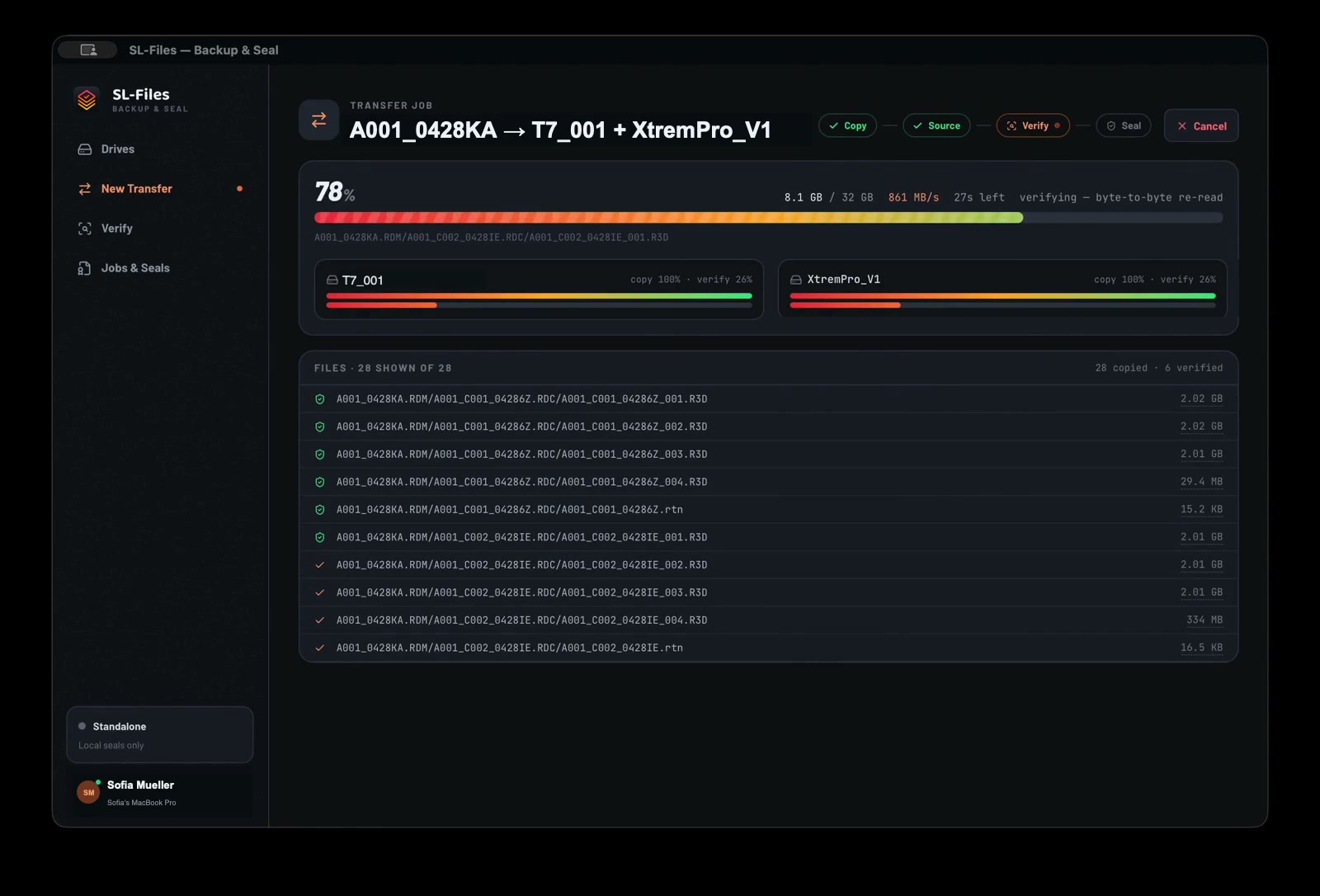This screenshot has height=896, width=1320.
Task: Click copied checkmark for C002_0428IE_003.R3D
Action: [320, 593]
